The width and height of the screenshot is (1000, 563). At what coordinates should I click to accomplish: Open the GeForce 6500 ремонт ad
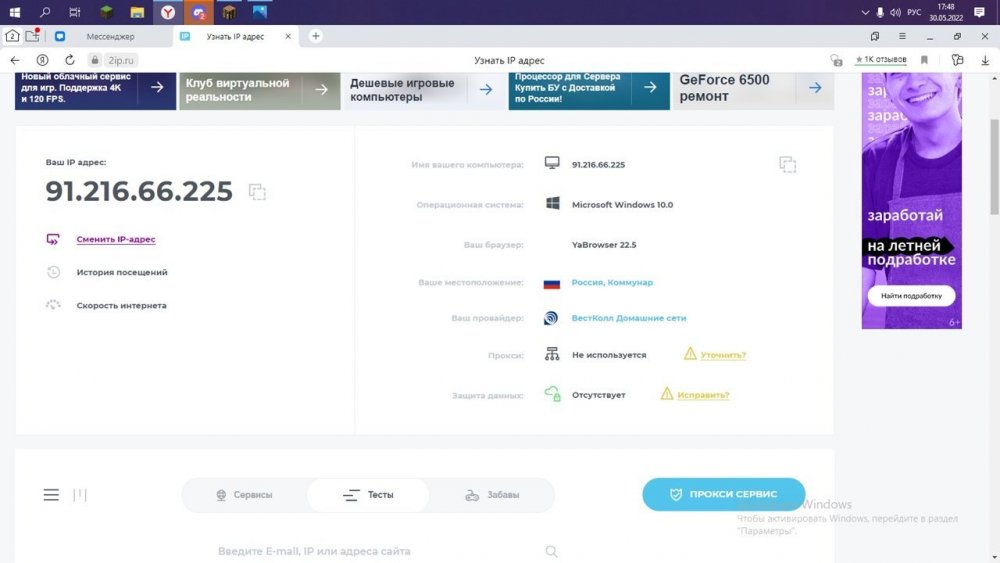coord(753,89)
